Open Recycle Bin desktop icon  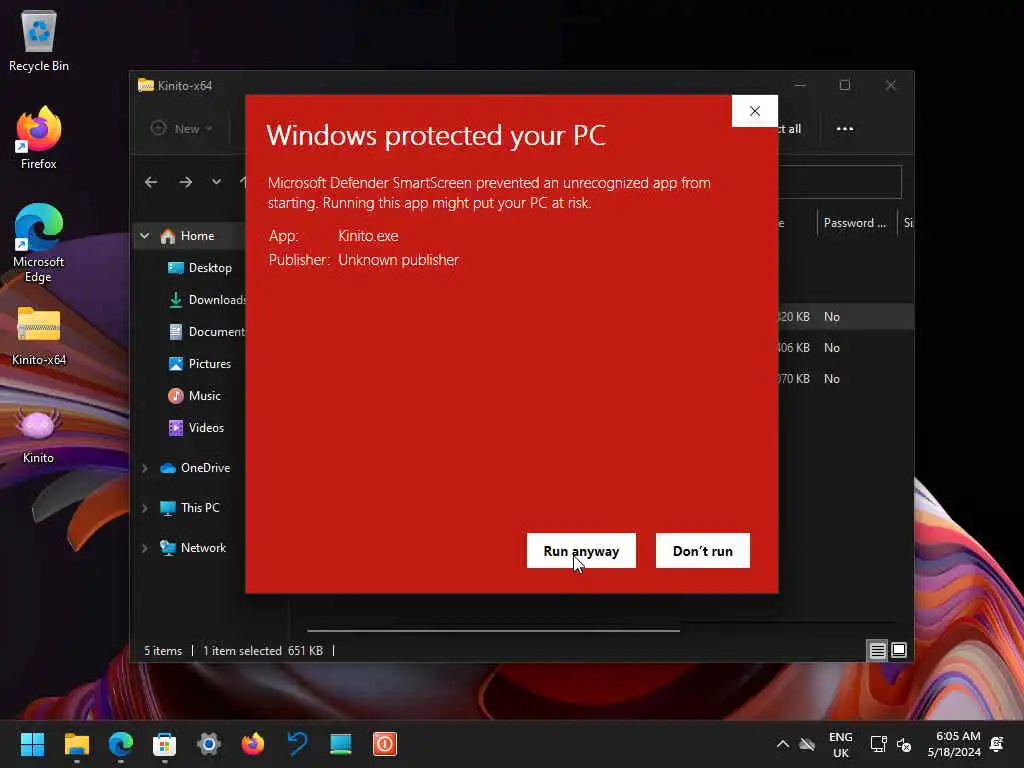[39, 40]
